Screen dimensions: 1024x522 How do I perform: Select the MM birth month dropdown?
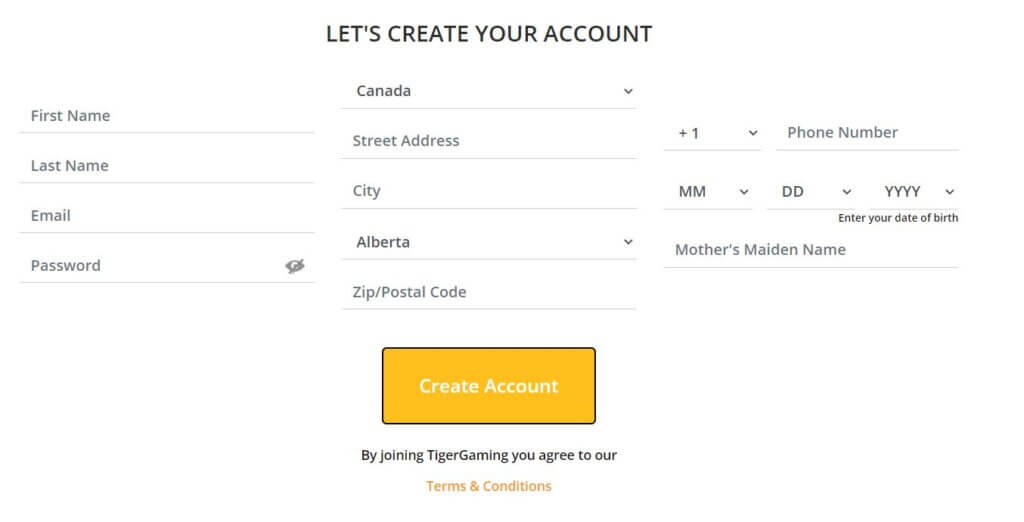(x=708, y=192)
